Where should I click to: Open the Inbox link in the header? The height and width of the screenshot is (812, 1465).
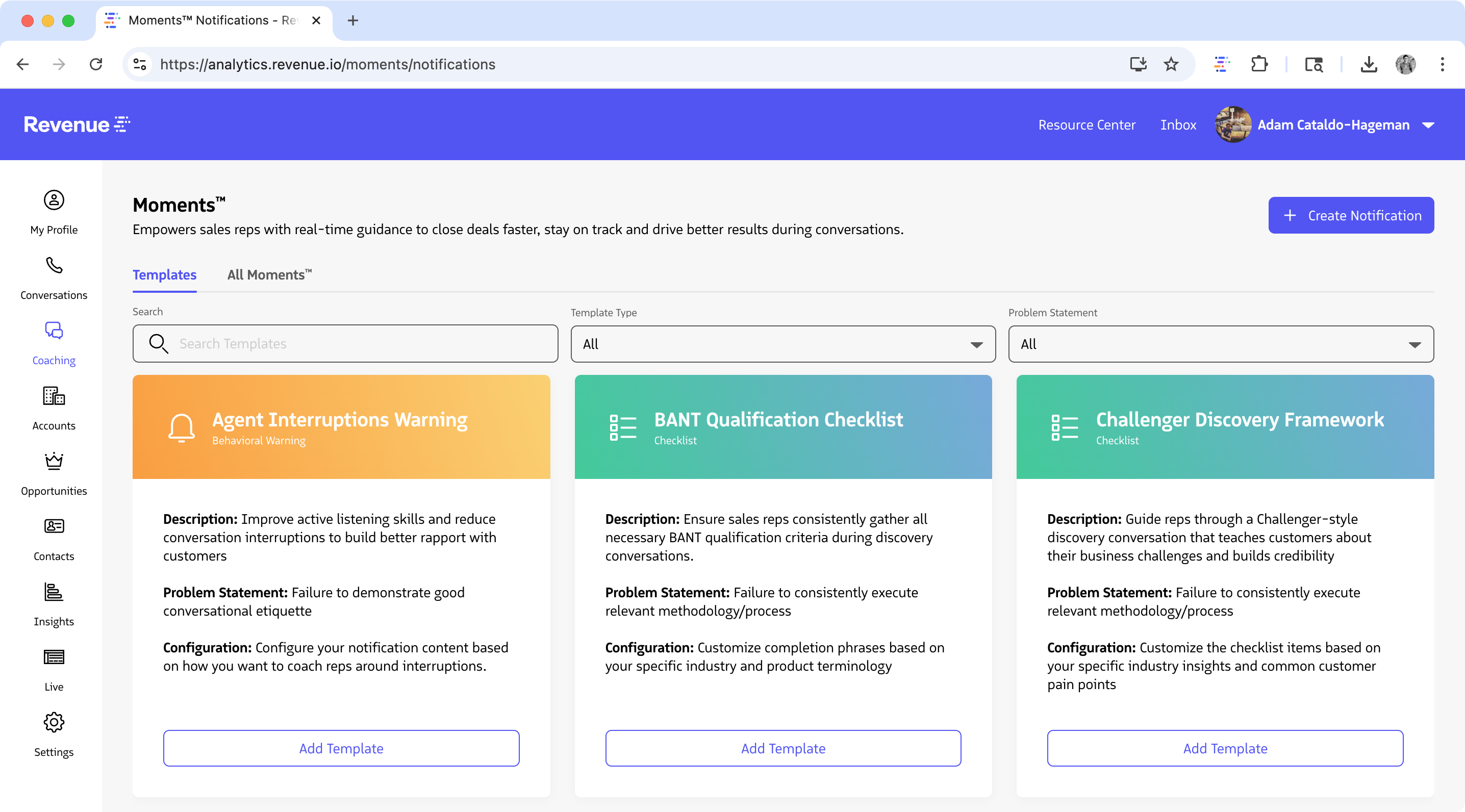(1178, 124)
